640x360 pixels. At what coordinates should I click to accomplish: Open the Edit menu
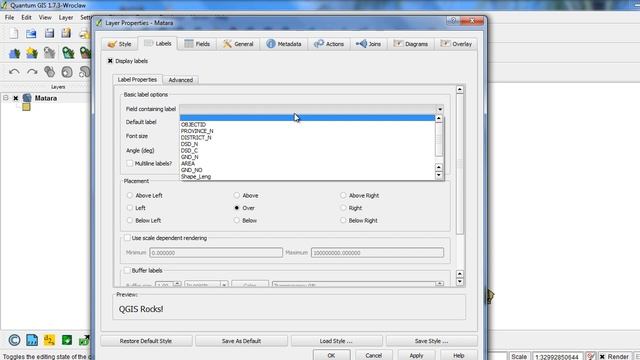click(26, 18)
